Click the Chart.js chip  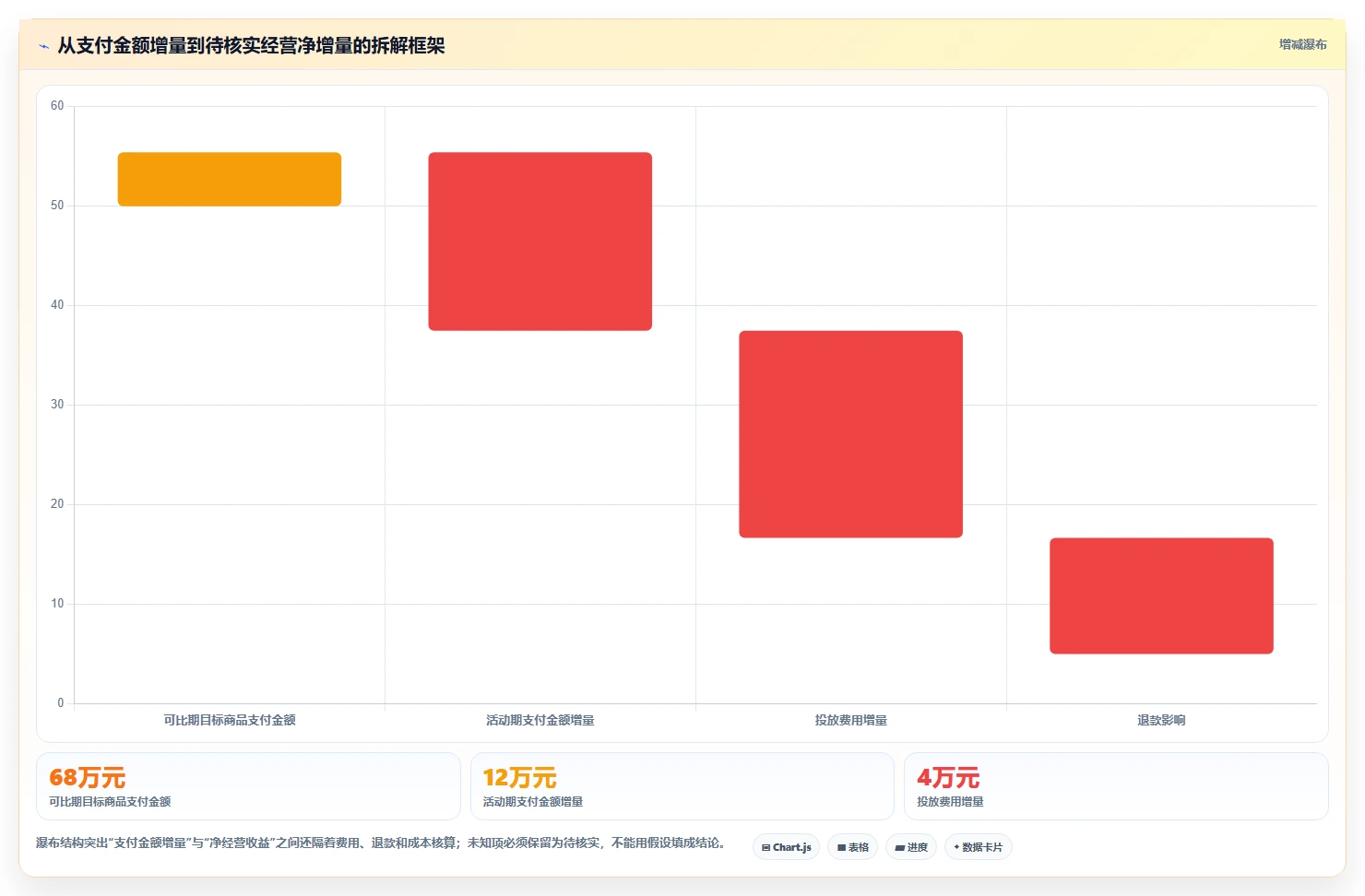coord(786,847)
